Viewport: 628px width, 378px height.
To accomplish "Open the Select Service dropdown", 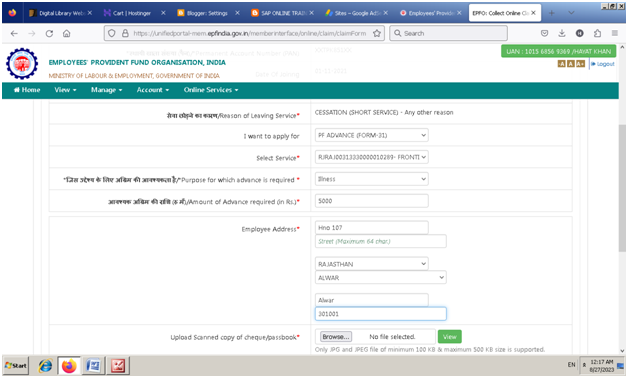I will tap(372, 157).
